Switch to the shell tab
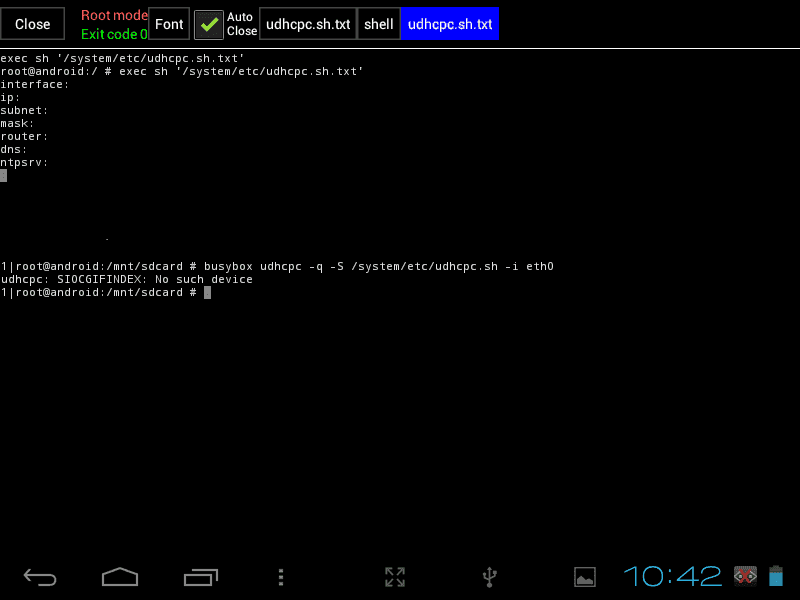 pyautogui.click(x=379, y=23)
